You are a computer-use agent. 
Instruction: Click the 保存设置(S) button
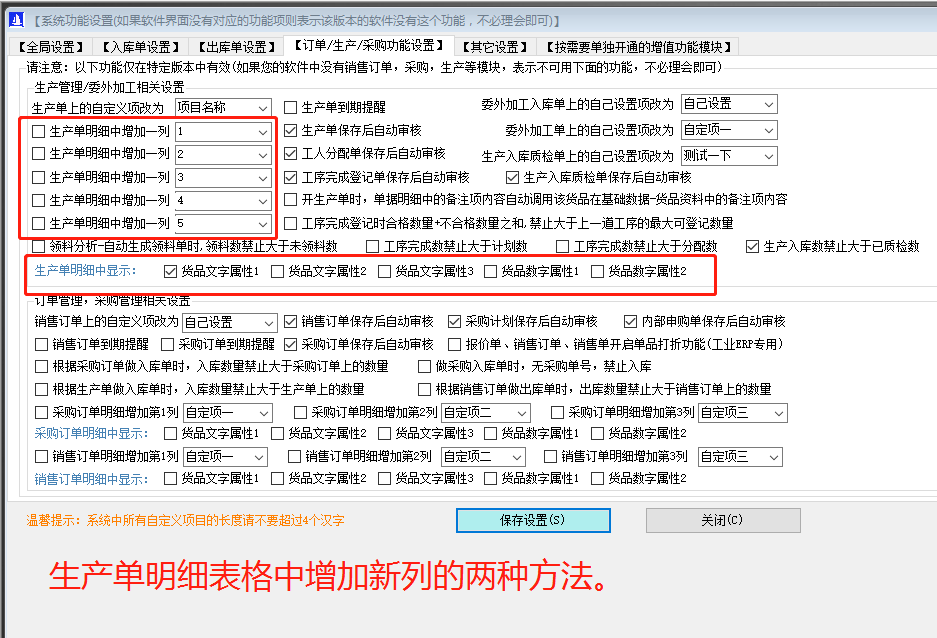532,520
